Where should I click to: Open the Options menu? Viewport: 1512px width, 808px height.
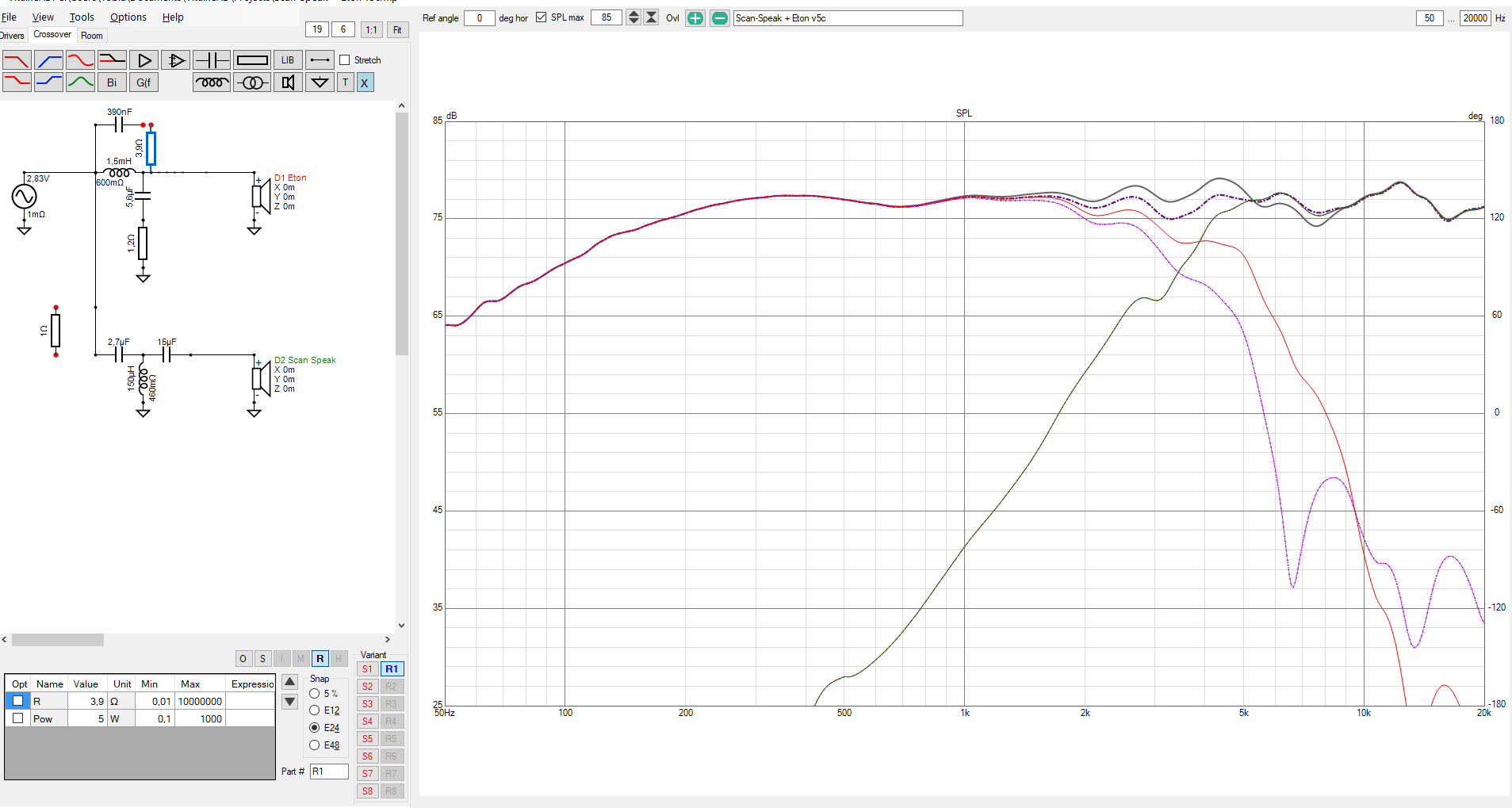pos(128,17)
